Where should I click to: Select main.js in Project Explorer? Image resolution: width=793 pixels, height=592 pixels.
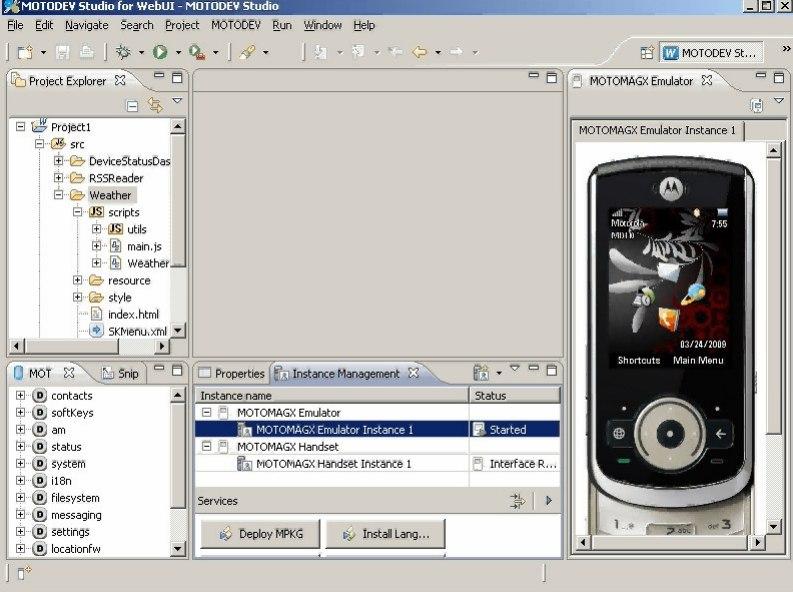[144, 246]
